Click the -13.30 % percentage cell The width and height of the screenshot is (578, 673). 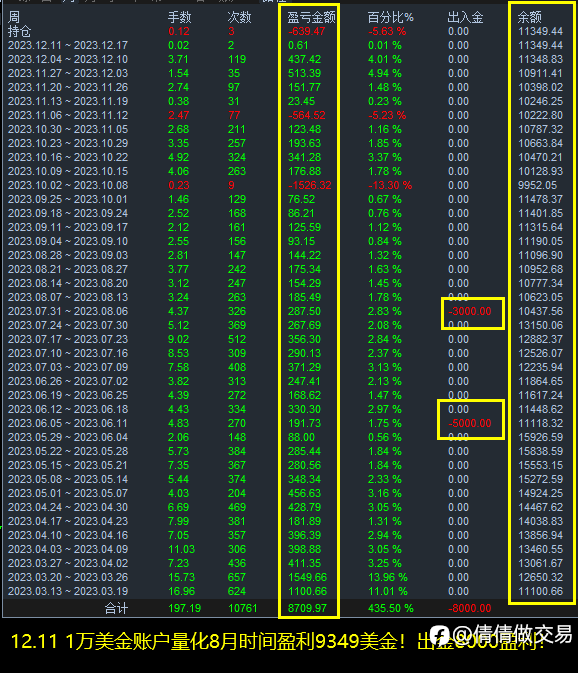[390, 185]
